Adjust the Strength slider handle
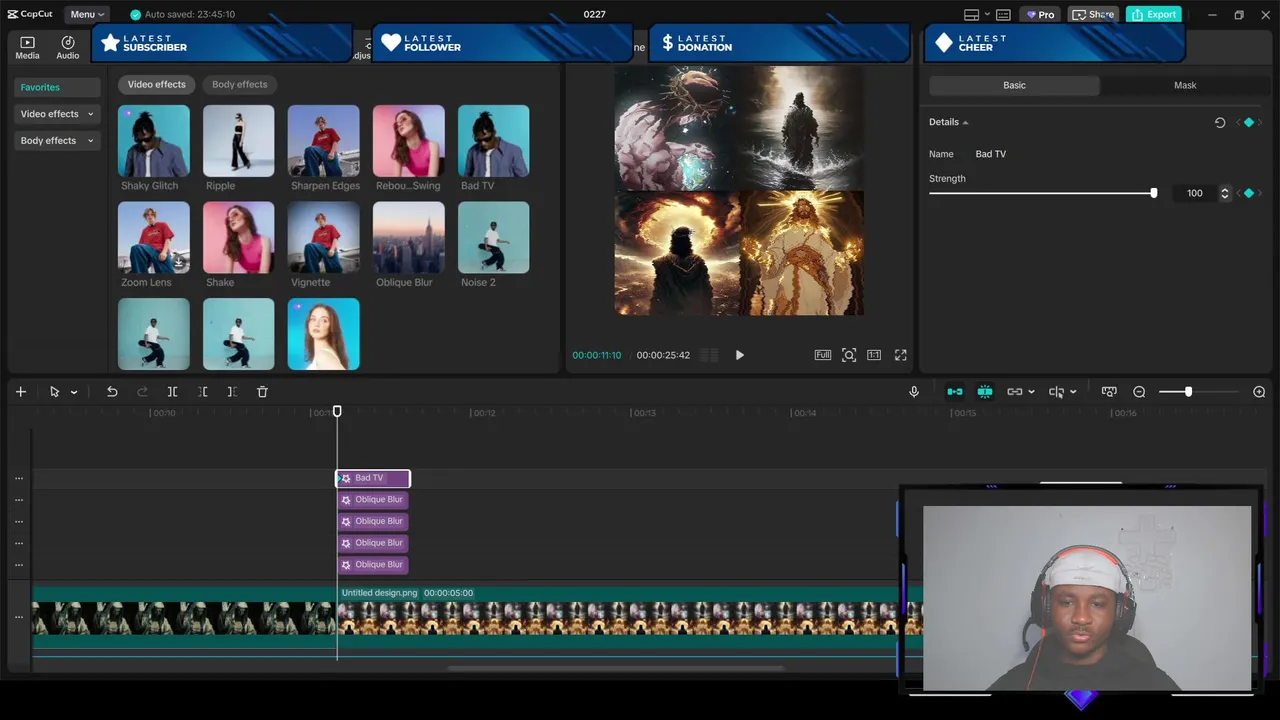The image size is (1280, 720). (1153, 193)
